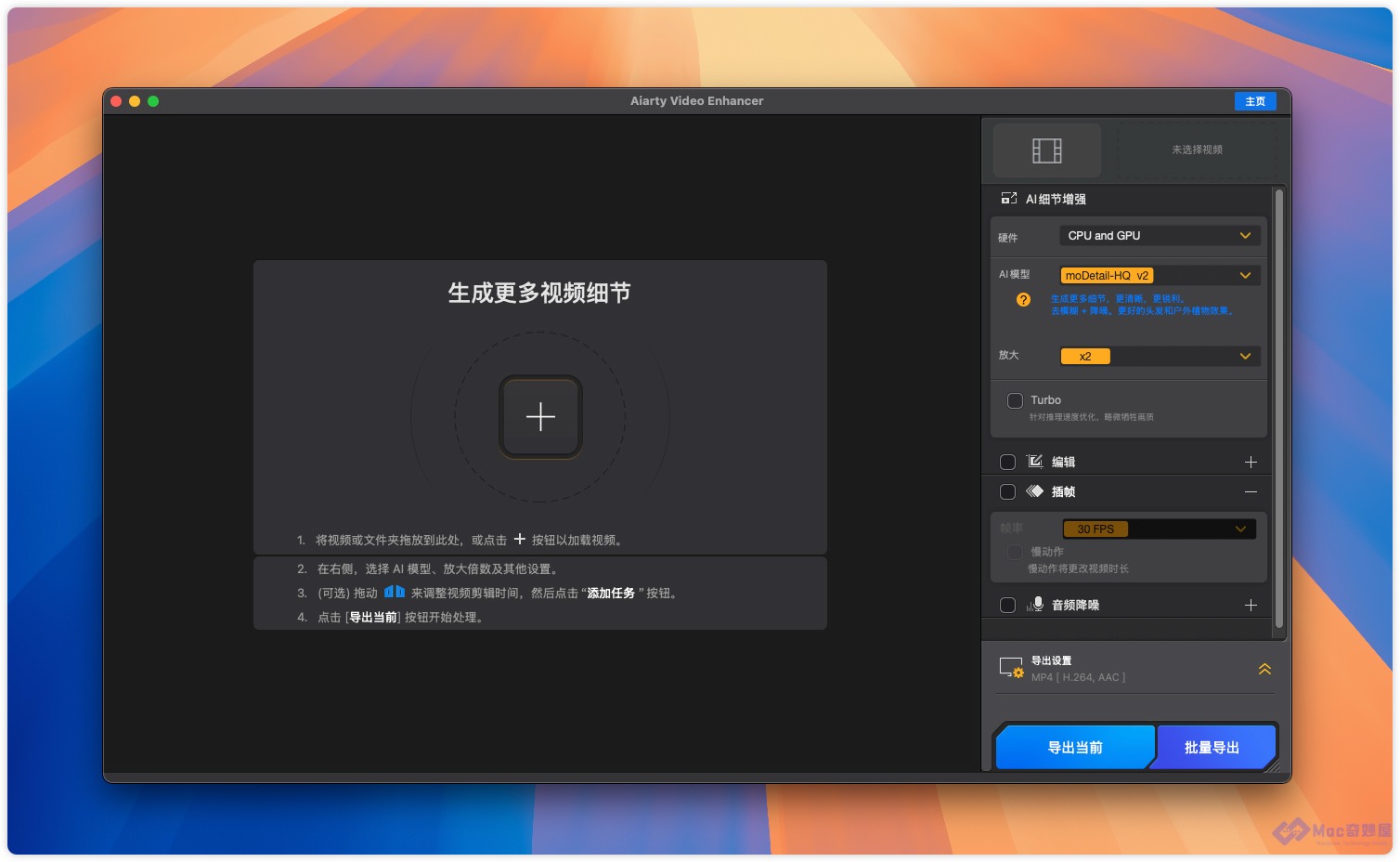Click the AI细节增强 section title
Screen dimensions: 1400x862
pos(1056,199)
